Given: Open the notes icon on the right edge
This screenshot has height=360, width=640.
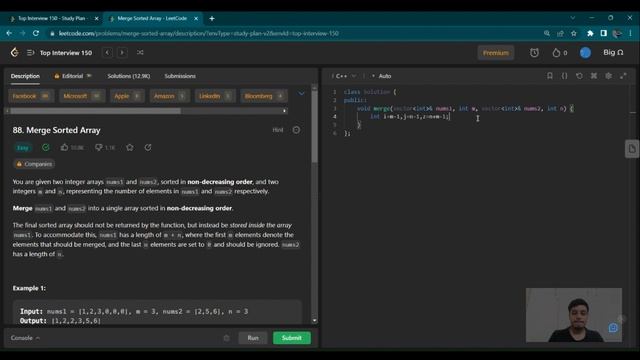Looking at the screenshot, I should coord(632,149).
